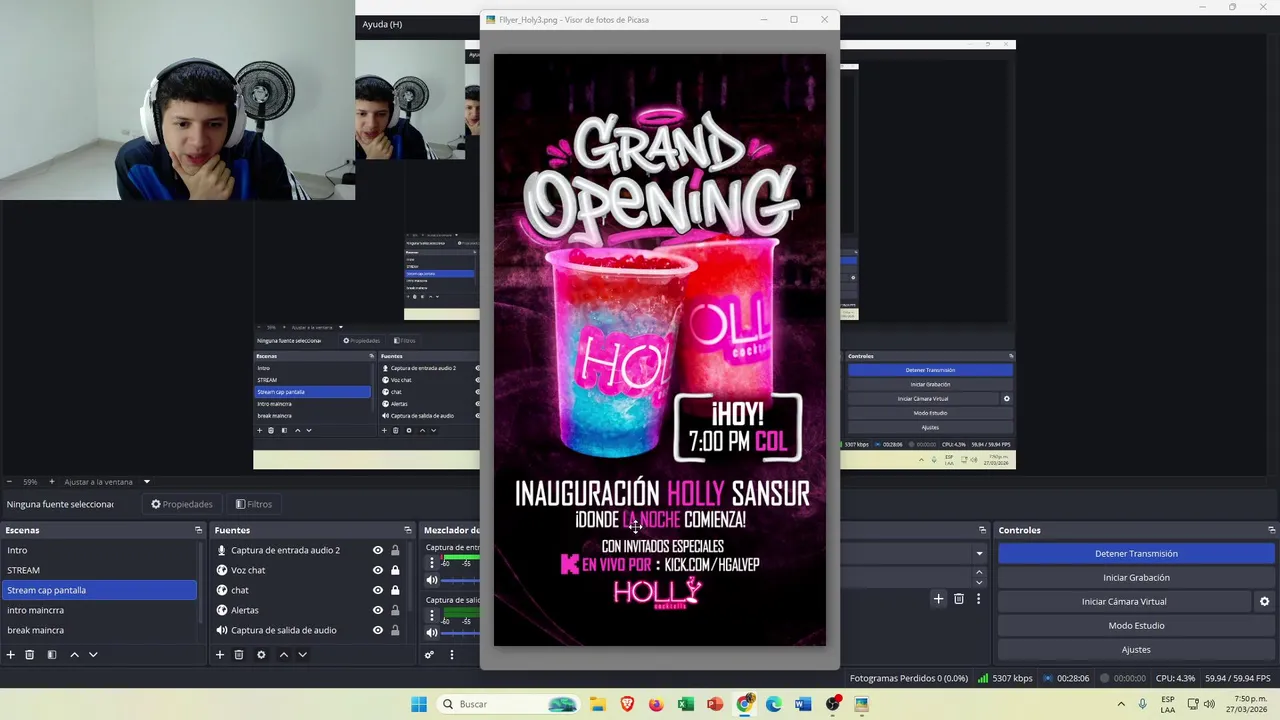1280x720 pixels.
Task: Select the intro maincrra scene
Action: [99, 610]
